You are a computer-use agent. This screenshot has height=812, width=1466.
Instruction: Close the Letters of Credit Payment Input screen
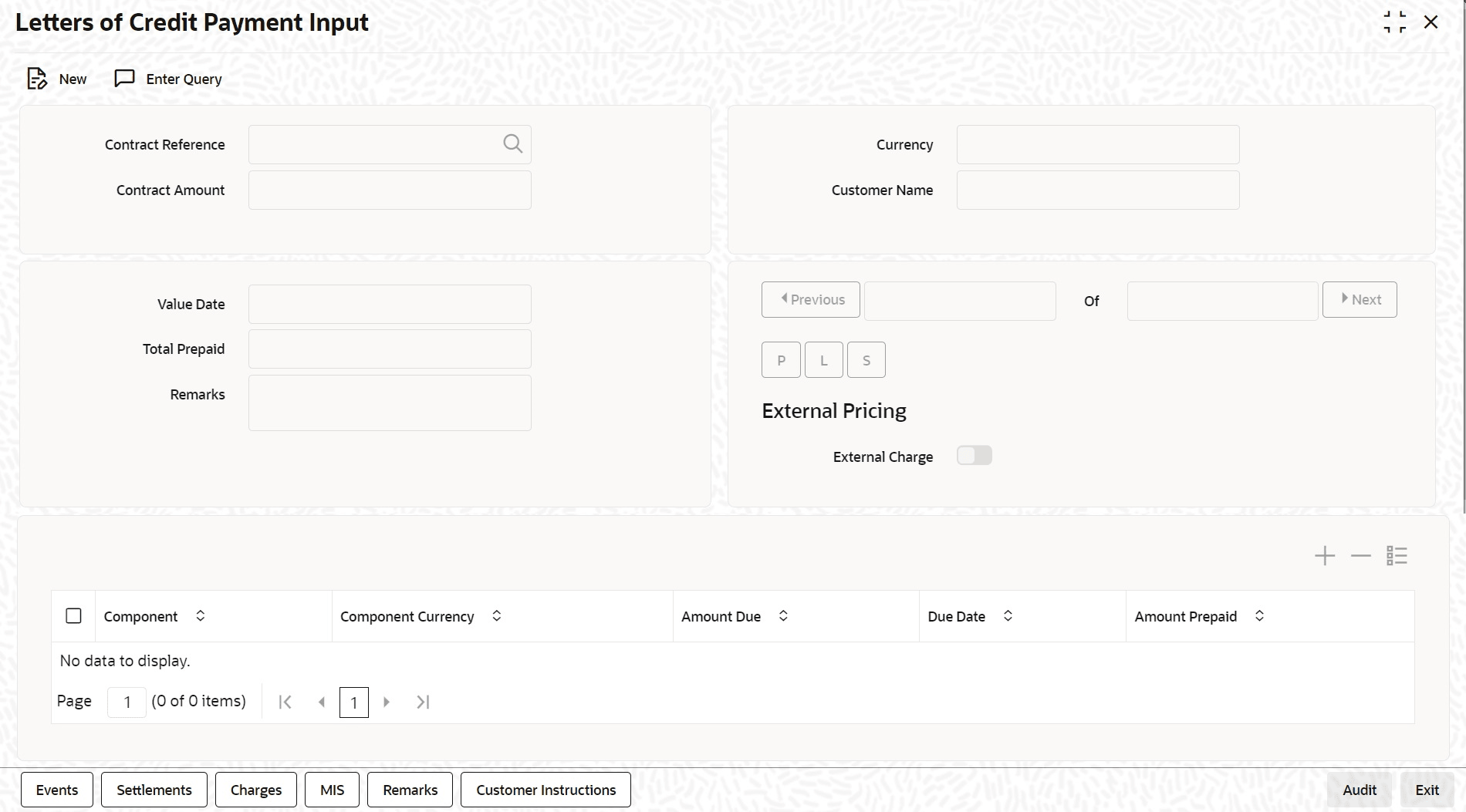point(1431,22)
